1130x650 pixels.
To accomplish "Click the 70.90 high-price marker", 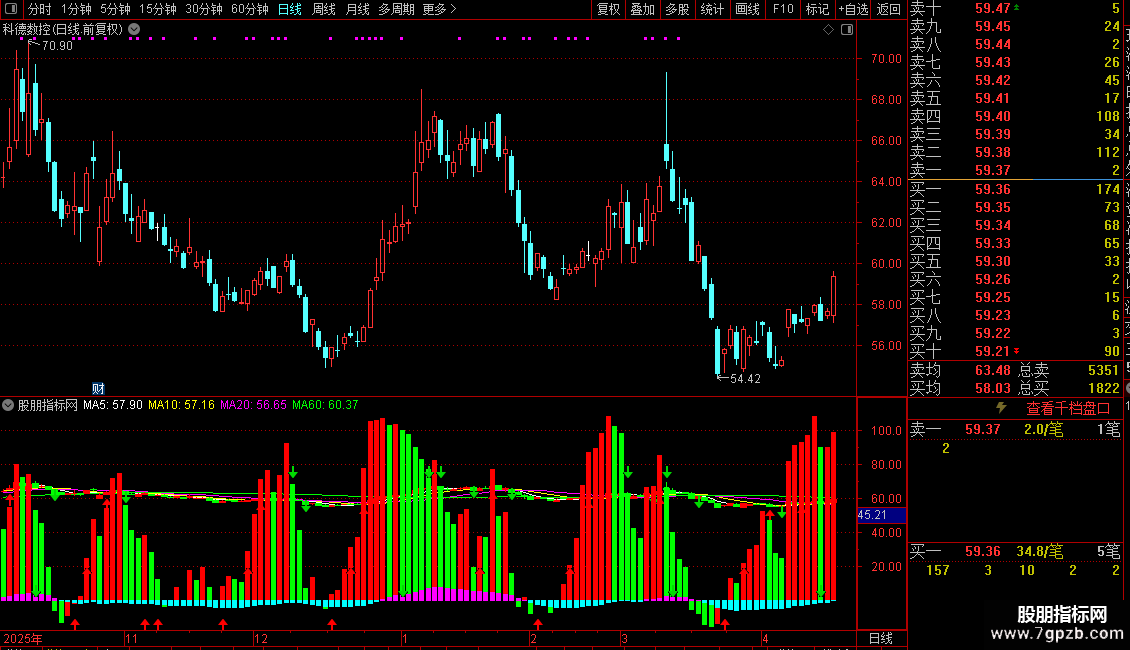I will click(x=57, y=45).
